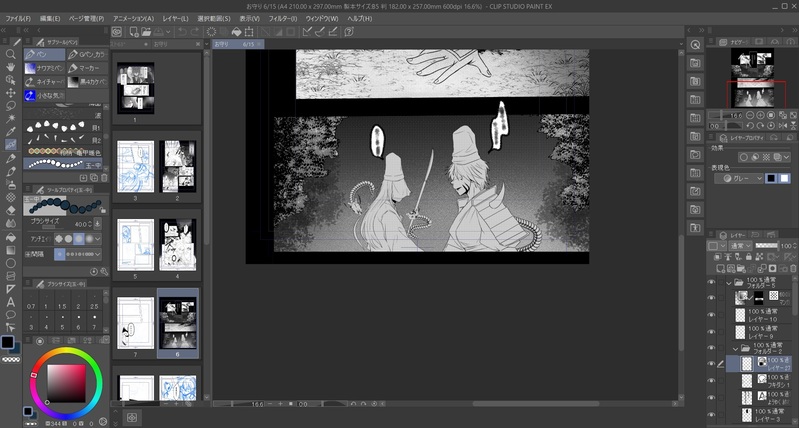
Task: Click Delete Layer trash icon in Layer panel
Action: [792, 269]
